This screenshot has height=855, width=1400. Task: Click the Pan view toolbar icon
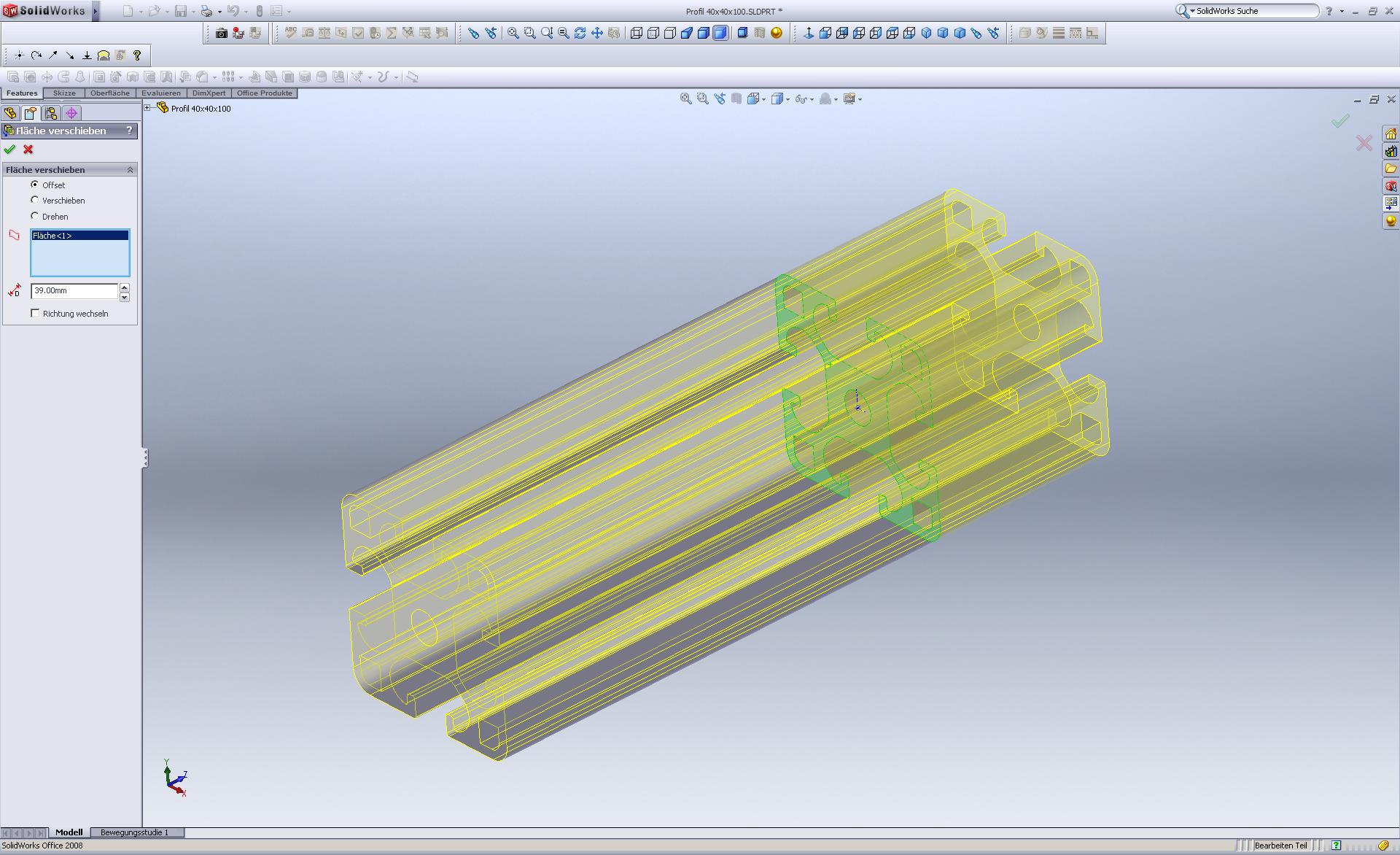pos(597,33)
